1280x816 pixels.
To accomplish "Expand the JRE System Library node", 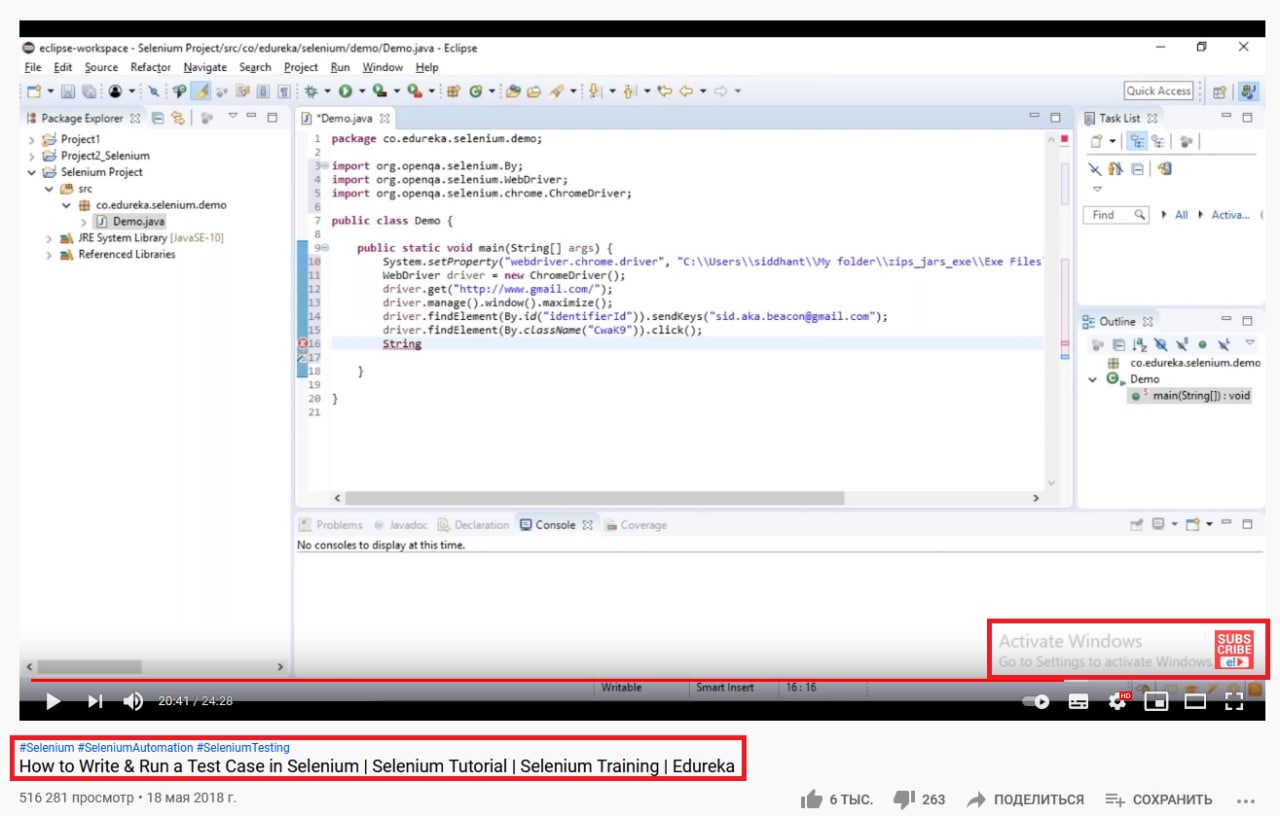I will [x=49, y=238].
